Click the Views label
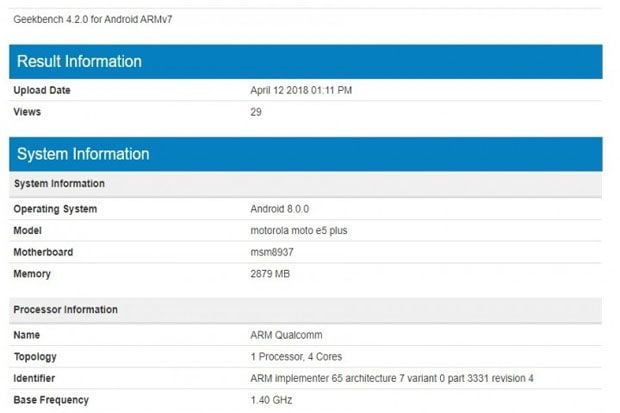Image resolution: width=620 pixels, height=413 pixels. coord(27,112)
